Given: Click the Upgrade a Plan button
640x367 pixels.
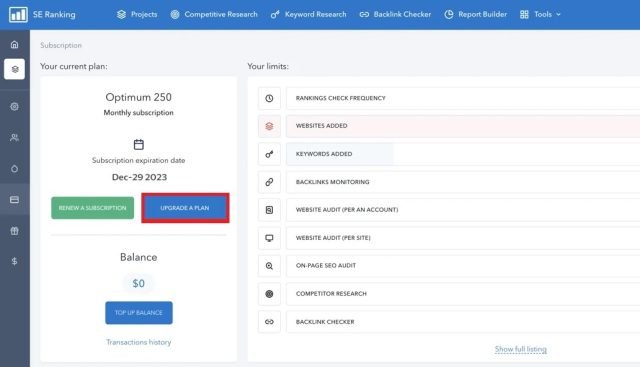Looking at the screenshot, I should click(x=185, y=208).
